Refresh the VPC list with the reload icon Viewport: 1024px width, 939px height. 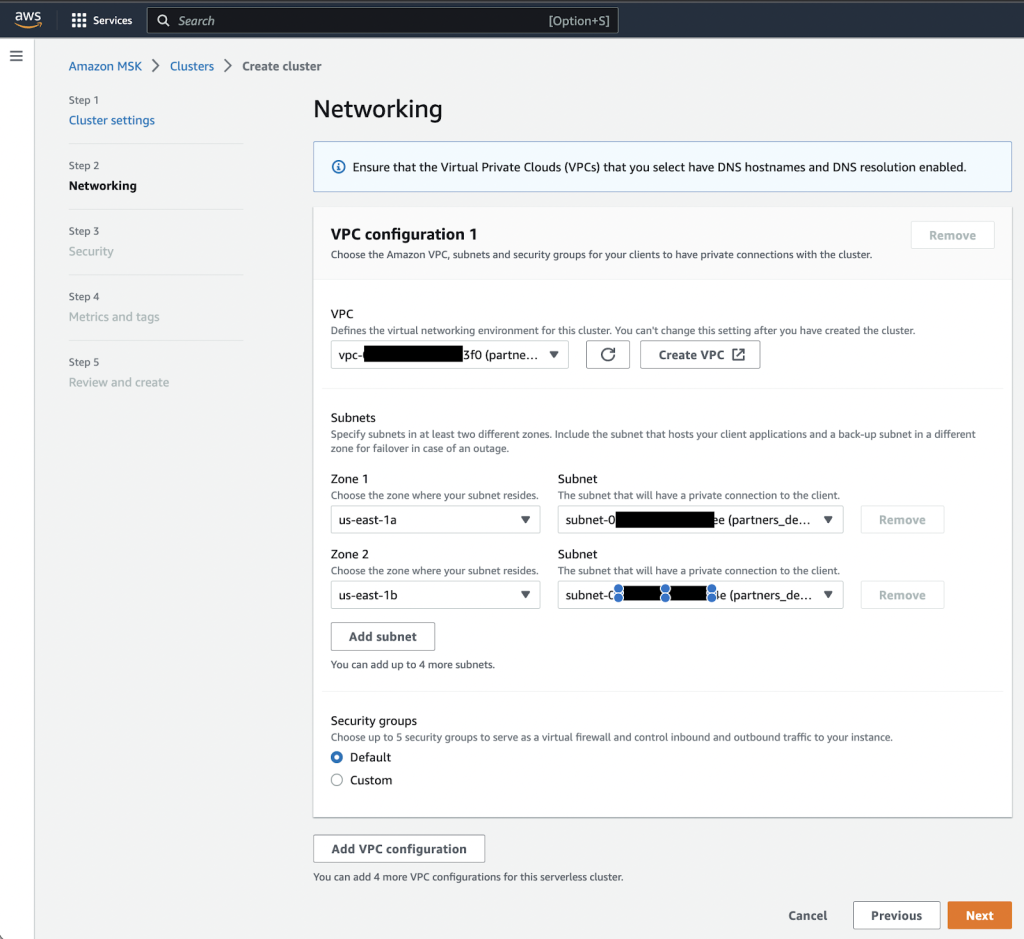point(607,354)
